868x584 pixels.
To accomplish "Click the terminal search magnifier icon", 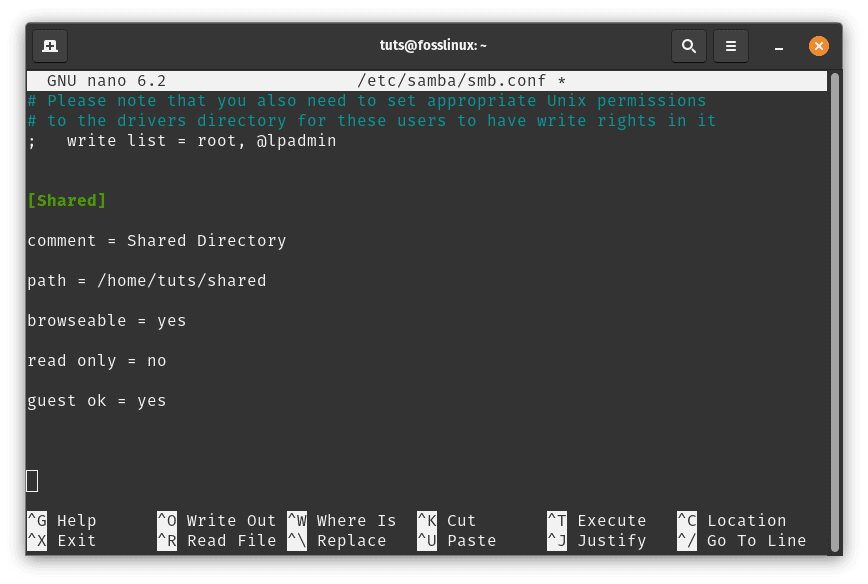I will (x=689, y=46).
